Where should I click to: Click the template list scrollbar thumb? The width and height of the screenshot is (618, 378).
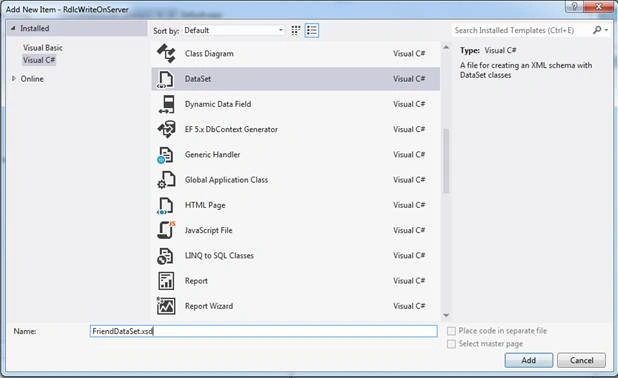446,161
